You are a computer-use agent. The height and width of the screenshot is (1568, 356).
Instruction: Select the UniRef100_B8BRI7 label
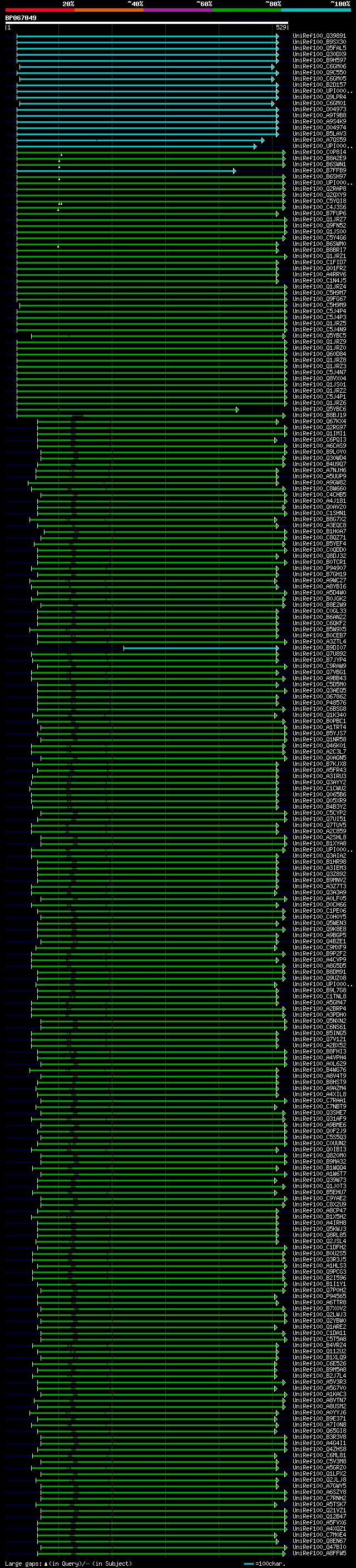[319, 250]
